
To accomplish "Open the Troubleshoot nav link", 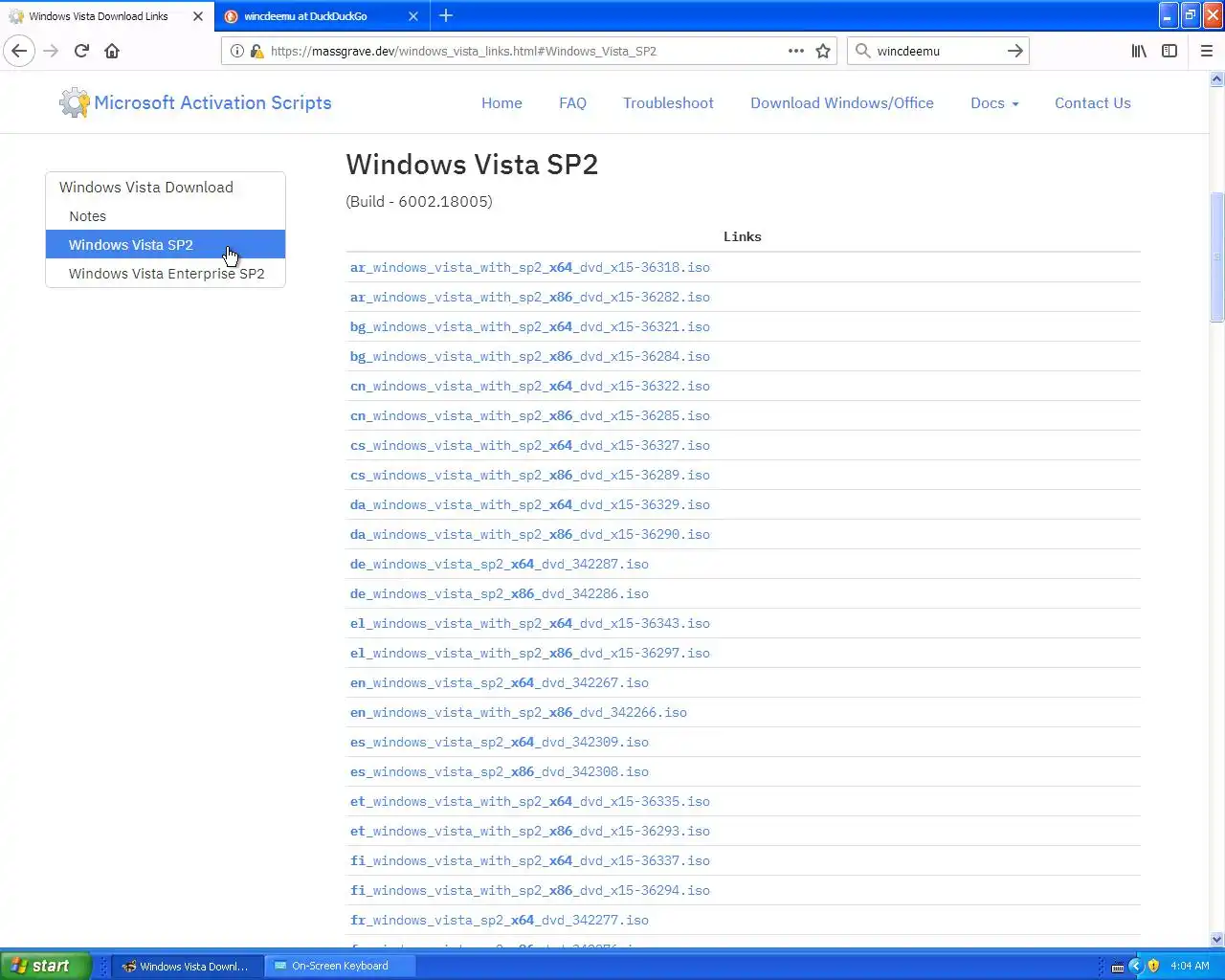I will click(x=668, y=103).
